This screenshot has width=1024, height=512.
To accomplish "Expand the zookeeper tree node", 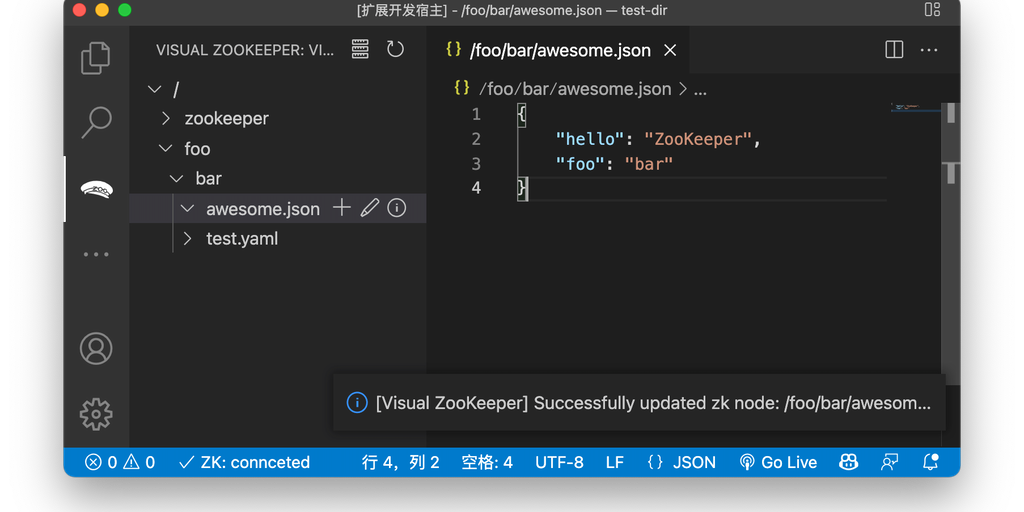I will coord(166,119).
